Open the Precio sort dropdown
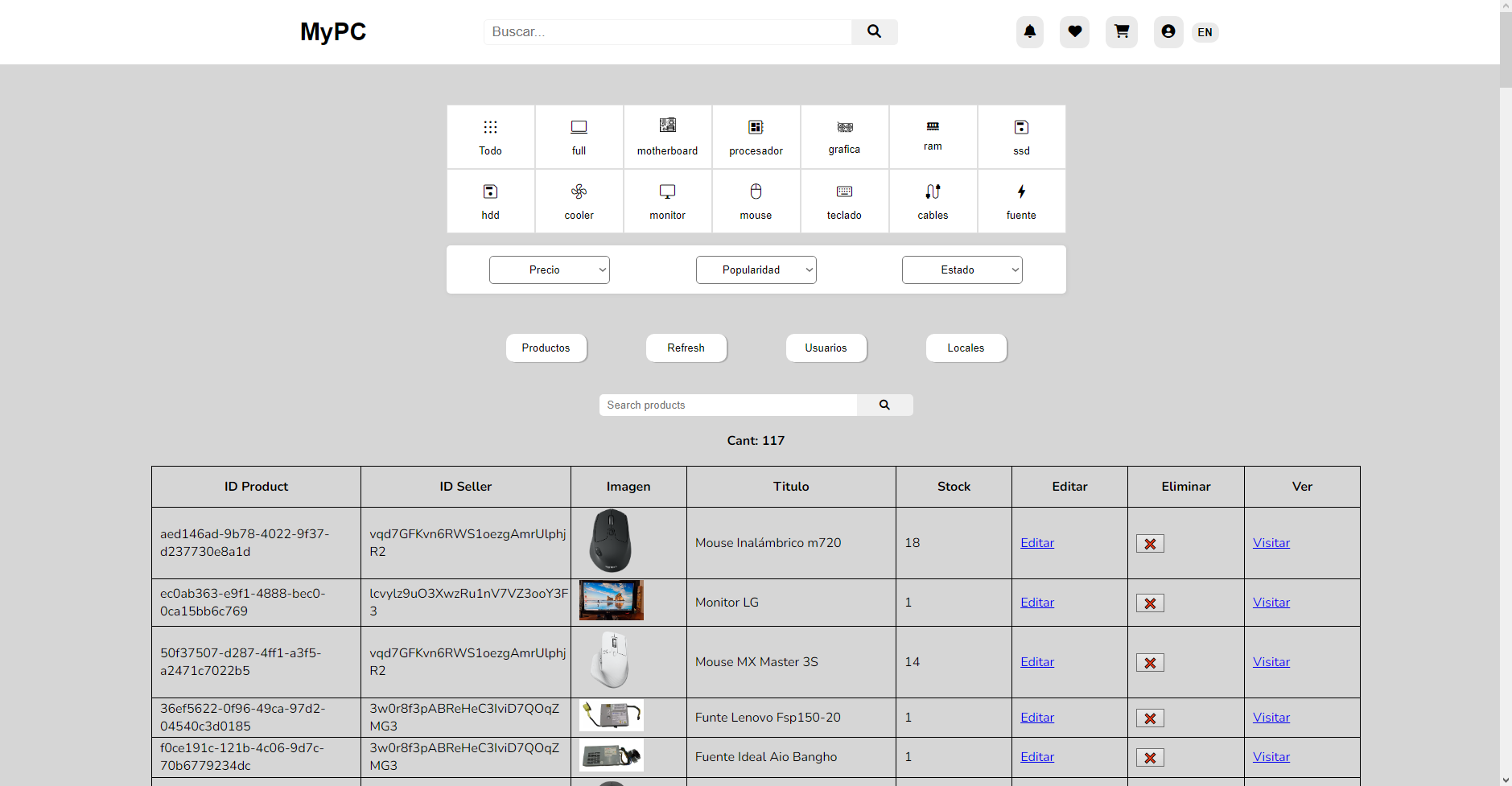This screenshot has height=786, width=1512. [x=549, y=270]
